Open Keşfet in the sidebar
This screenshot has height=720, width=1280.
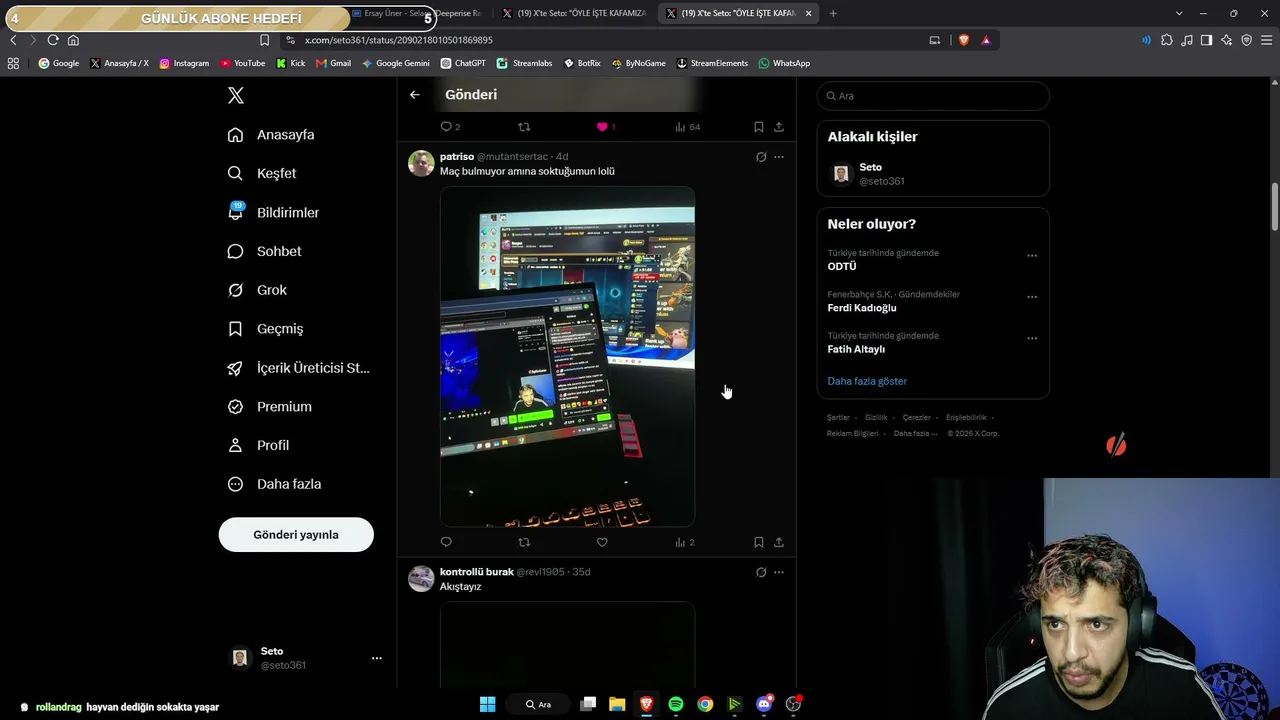(262, 173)
